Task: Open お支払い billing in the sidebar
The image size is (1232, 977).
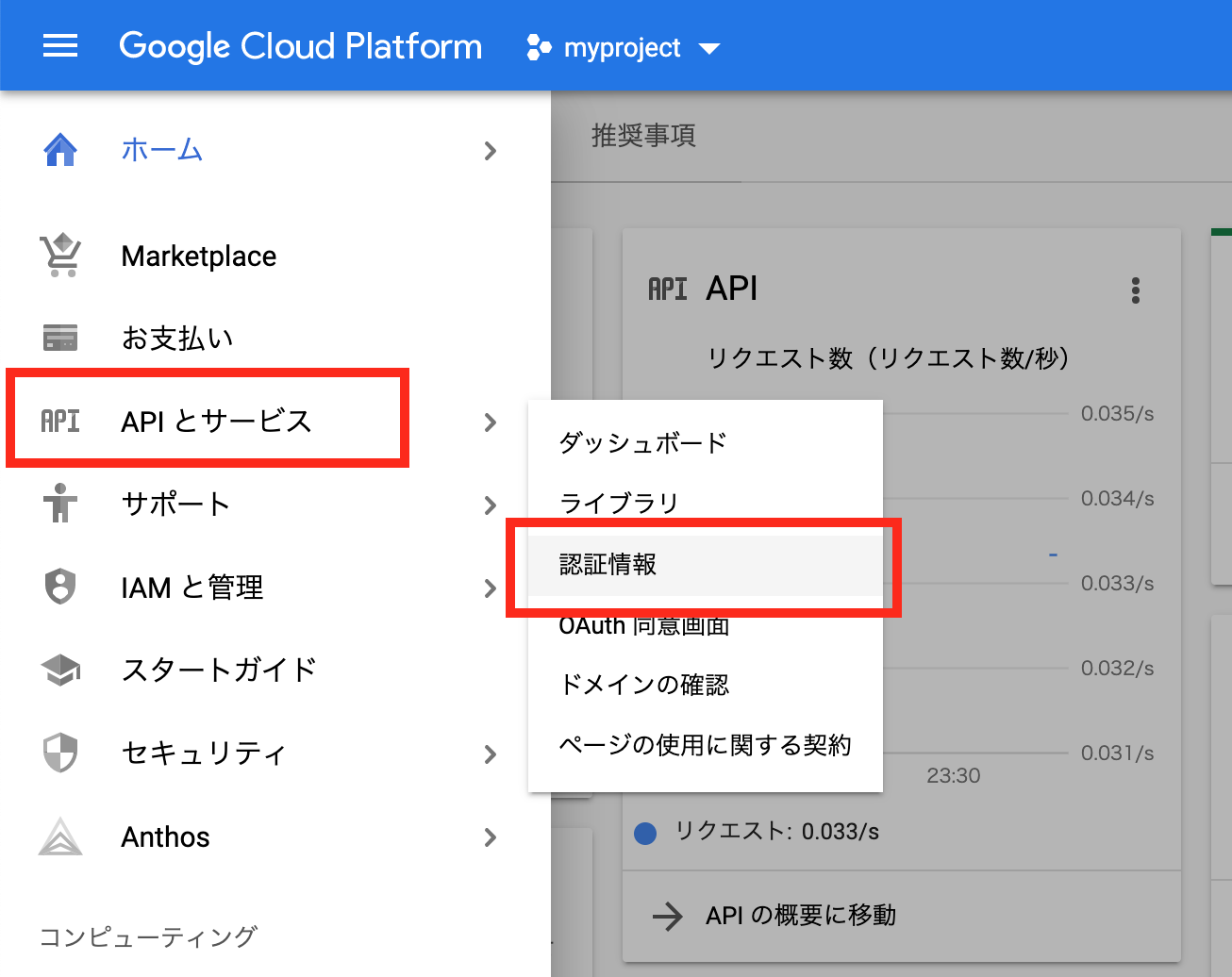Action: [x=177, y=338]
